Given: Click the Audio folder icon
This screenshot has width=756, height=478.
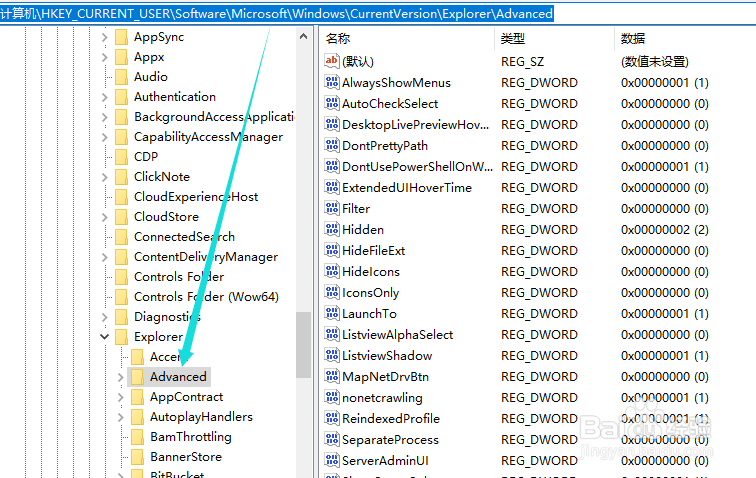Looking at the screenshot, I should click(122, 77).
